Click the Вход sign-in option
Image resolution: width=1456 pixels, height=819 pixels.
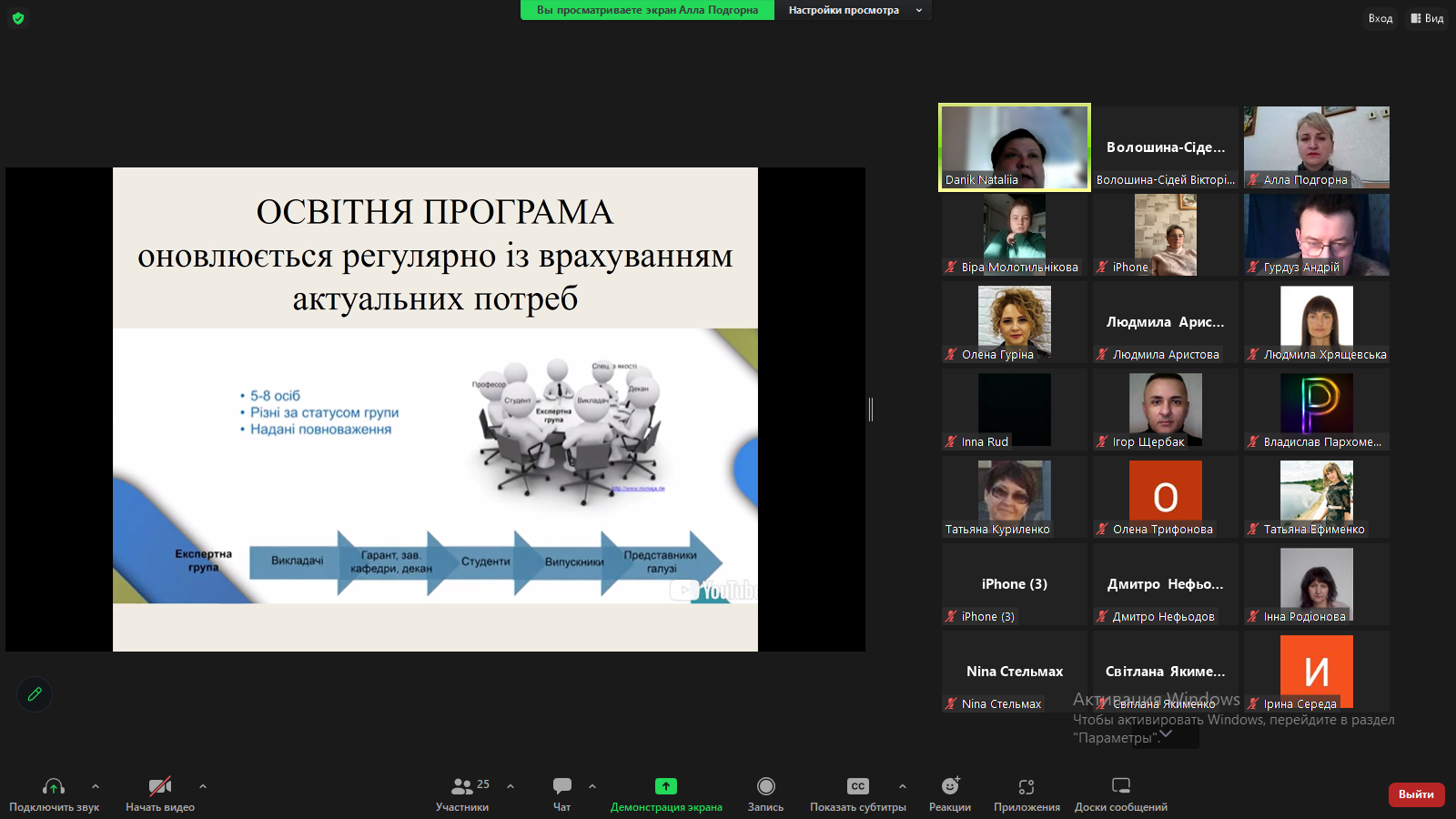coord(1380,18)
